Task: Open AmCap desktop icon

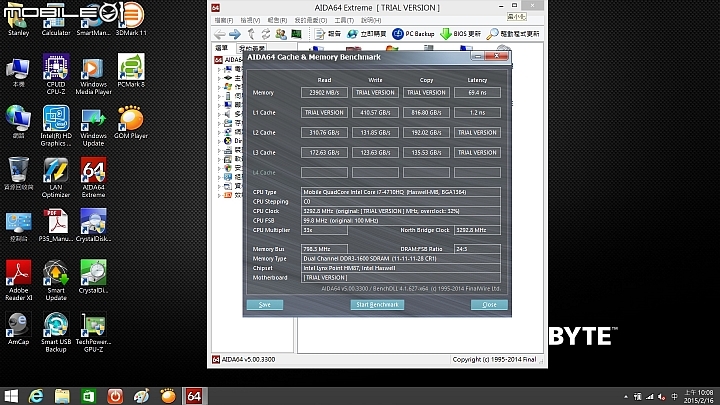Action: click(18, 328)
